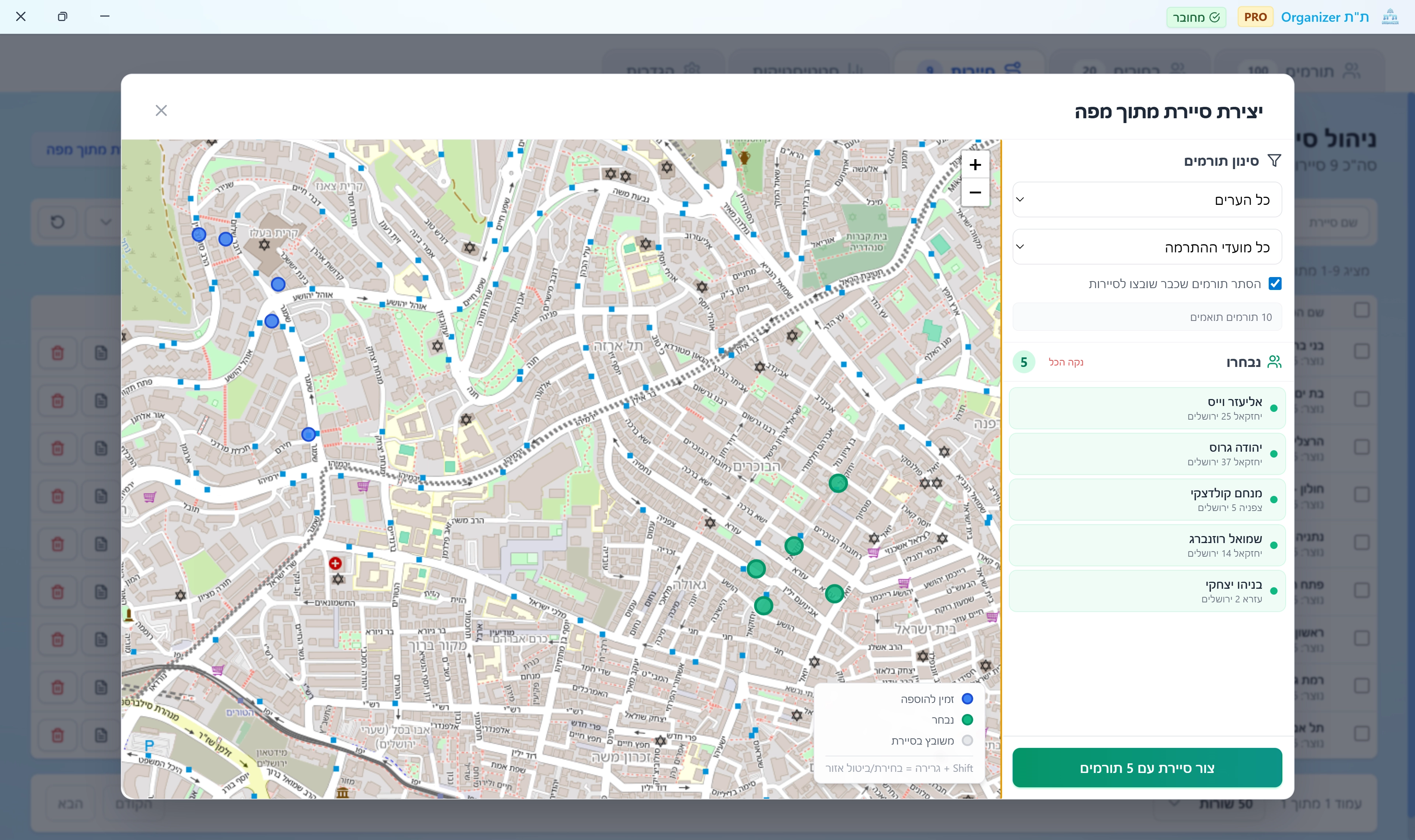Screen dimensions: 1415x840
Task: Click the נקה הכל clear all link
Action: pyautogui.click(x=1066, y=362)
